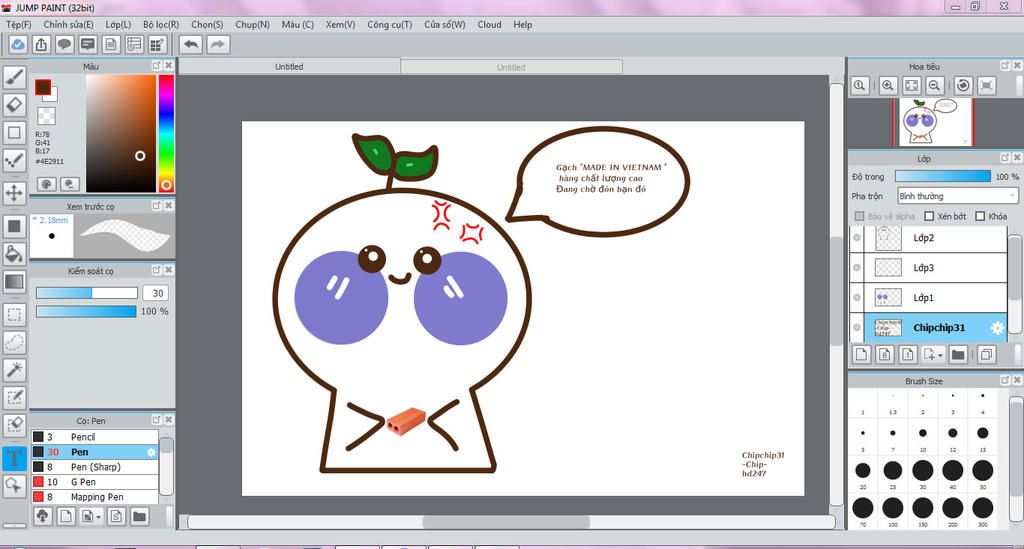Toggle visibility of layer Lớp1
The height and width of the screenshot is (549, 1024).
point(857,298)
